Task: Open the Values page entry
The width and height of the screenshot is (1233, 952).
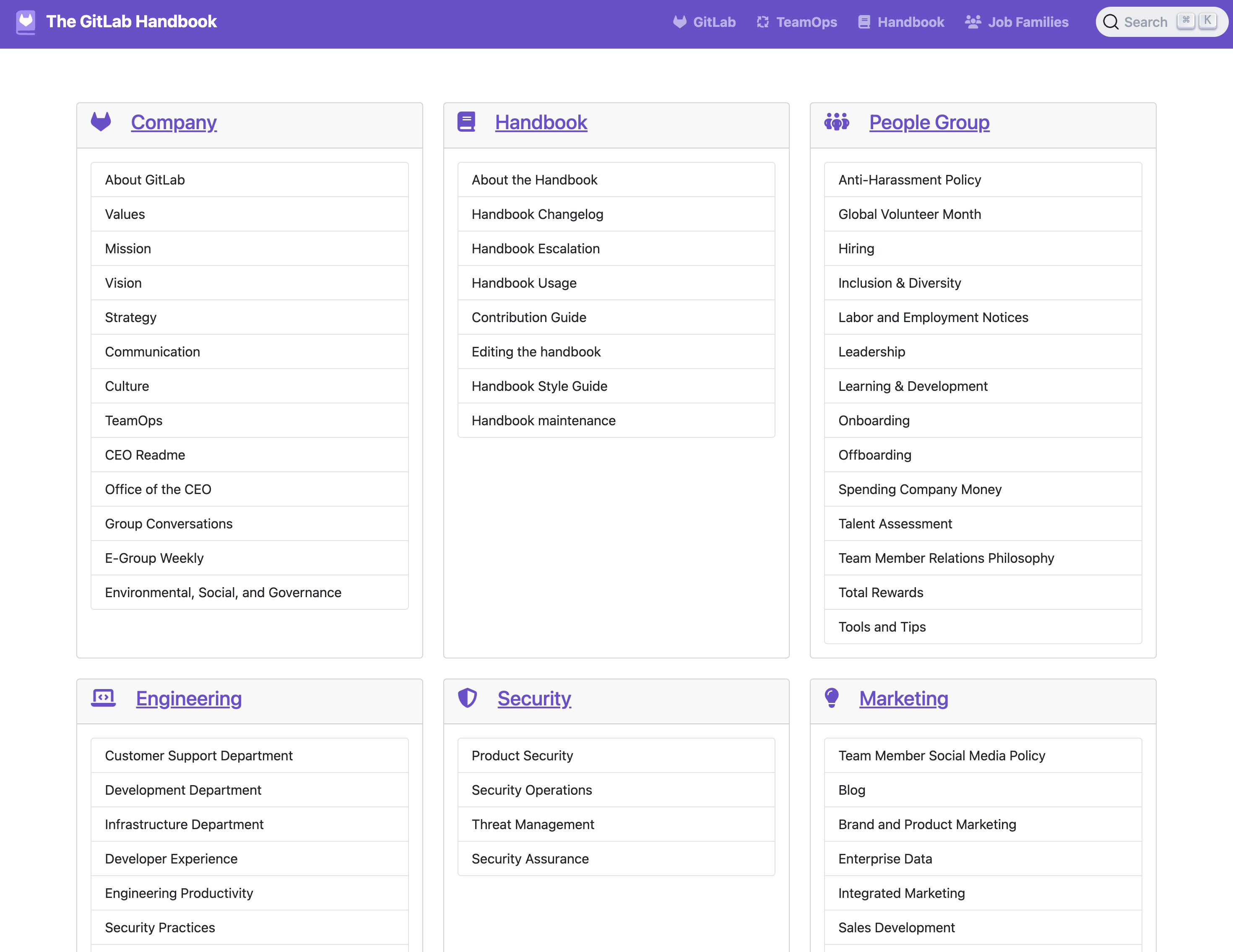Action: [x=250, y=214]
